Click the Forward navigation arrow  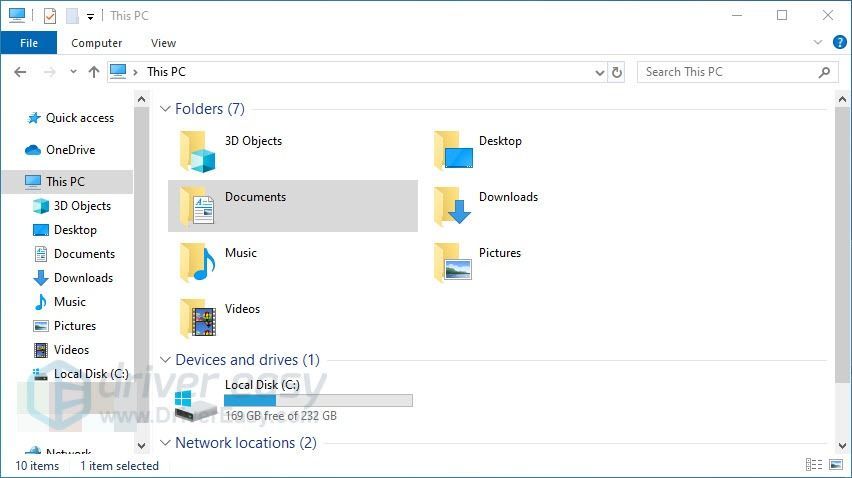click(49, 72)
